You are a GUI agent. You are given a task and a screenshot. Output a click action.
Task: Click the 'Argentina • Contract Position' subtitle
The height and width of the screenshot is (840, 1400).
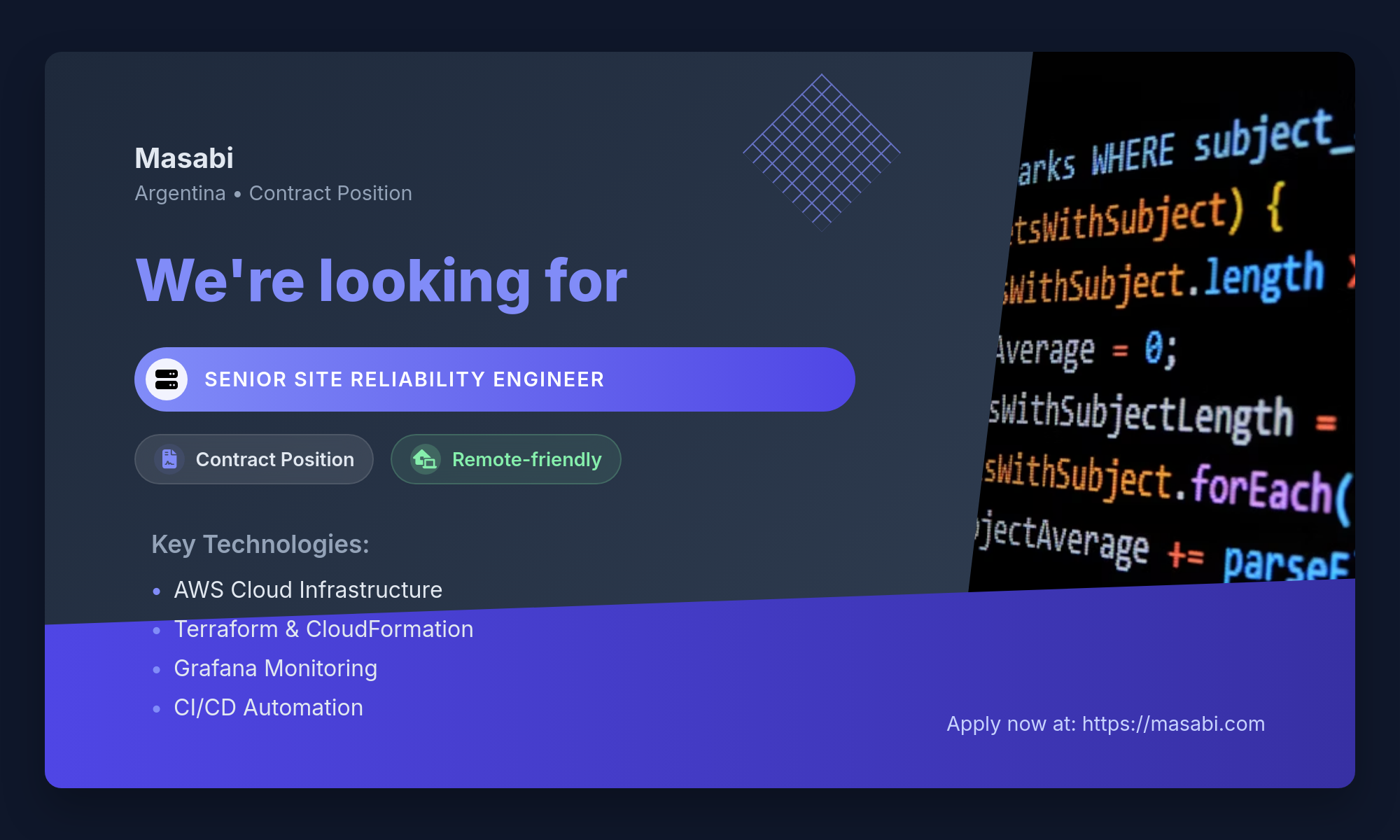click(274, 193)
